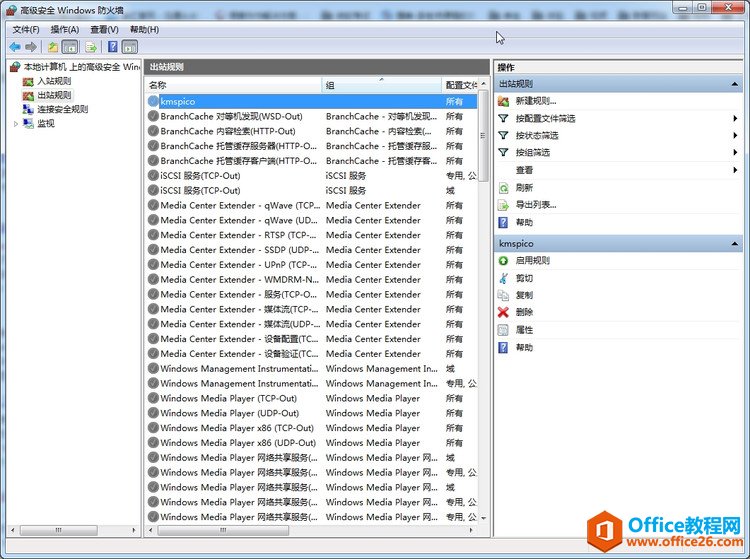This screenshot has height=559, width=750.
Task: Enable the kmspico rule via 启用规则
Action: pos(532,261)
